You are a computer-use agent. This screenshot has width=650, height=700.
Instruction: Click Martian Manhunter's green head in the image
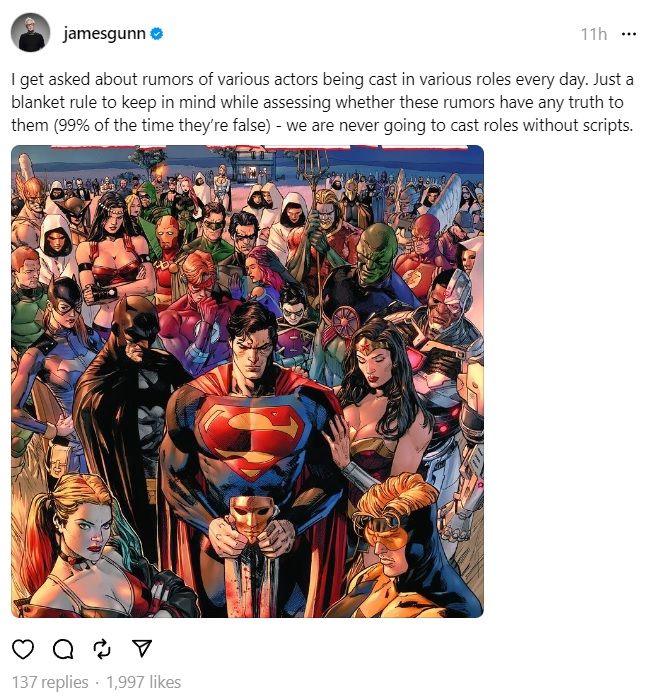coord(377,255)
